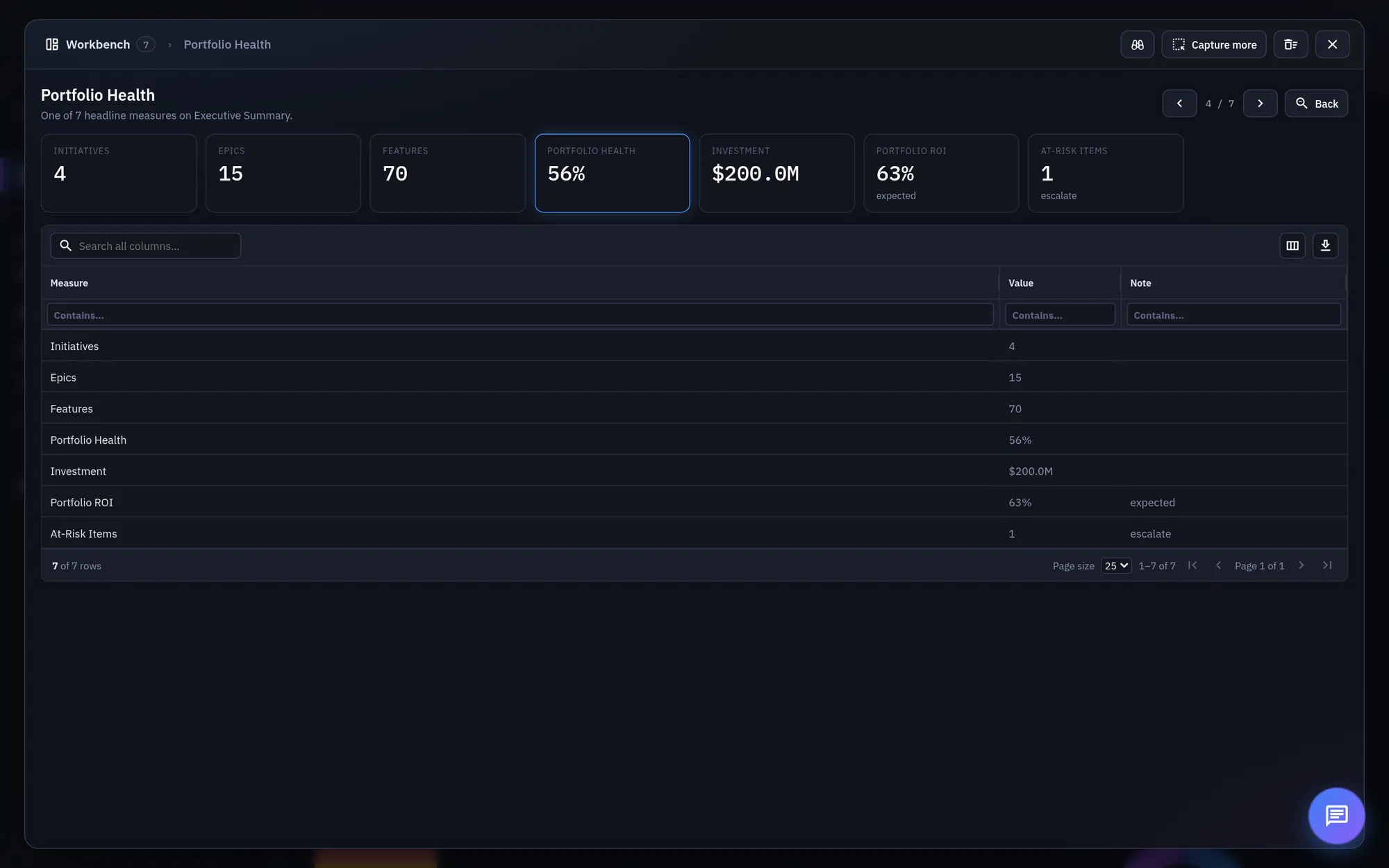Click the Value Contains filter field

pyautogui.click(x=1060, y=315)
